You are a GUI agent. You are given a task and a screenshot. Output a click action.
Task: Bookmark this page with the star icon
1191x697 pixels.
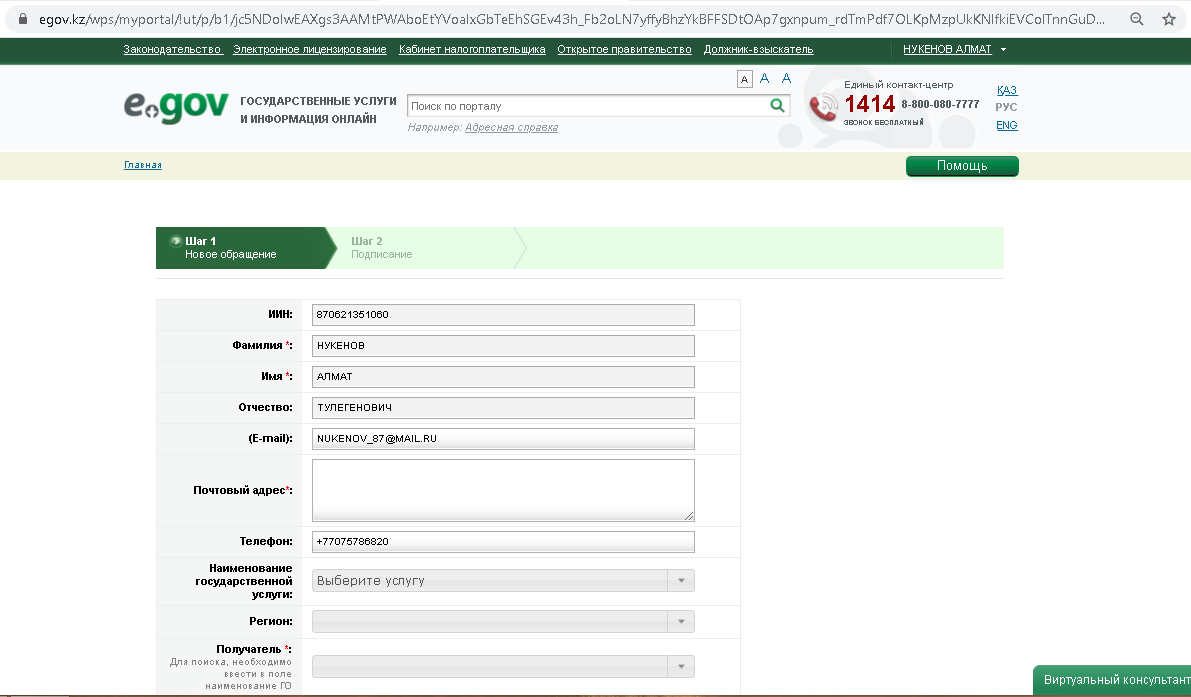pos(1168,19)
